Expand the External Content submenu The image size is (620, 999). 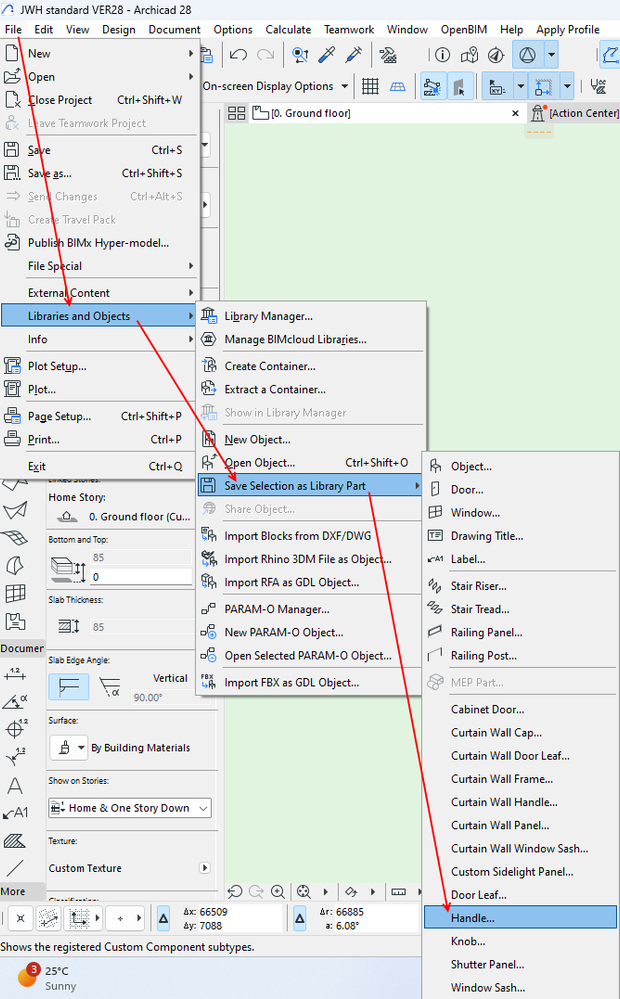[x=100, y=293]
